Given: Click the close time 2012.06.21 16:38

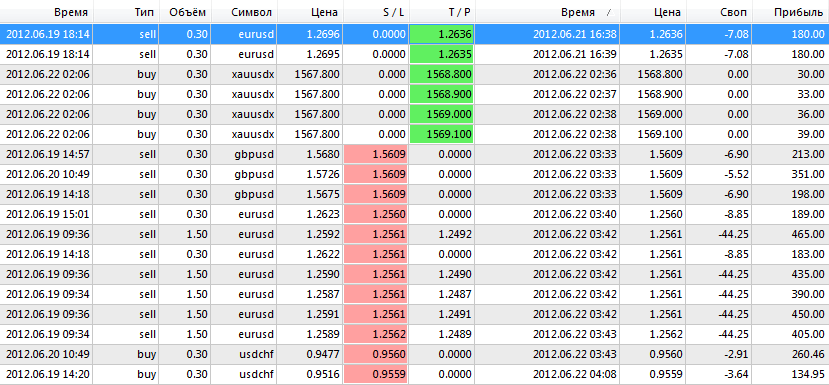Looking at the screenshot, I should click(x=575, y=35).
